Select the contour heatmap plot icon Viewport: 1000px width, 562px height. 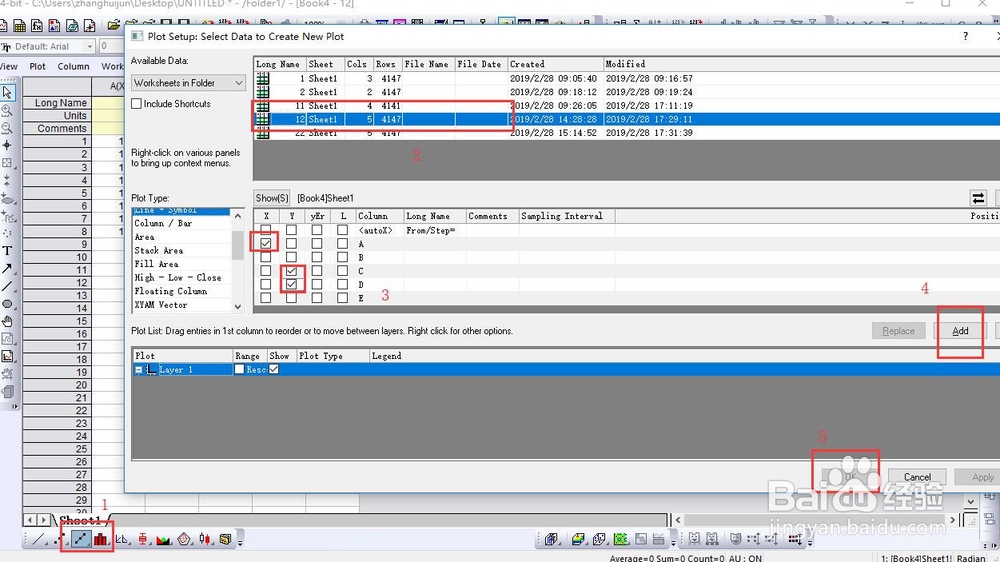tap(620, 539)
